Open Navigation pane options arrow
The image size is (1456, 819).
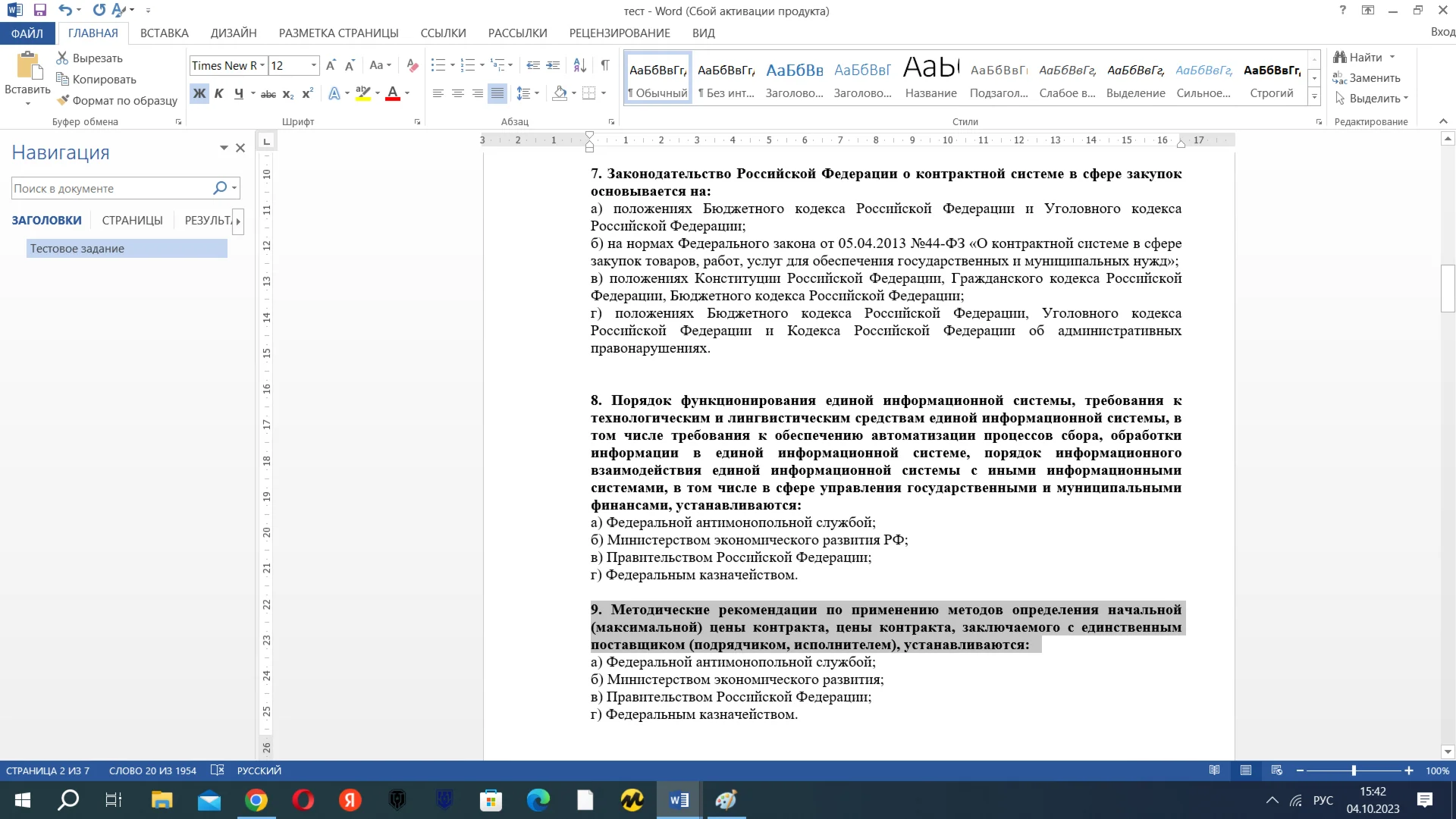(224, 148)
